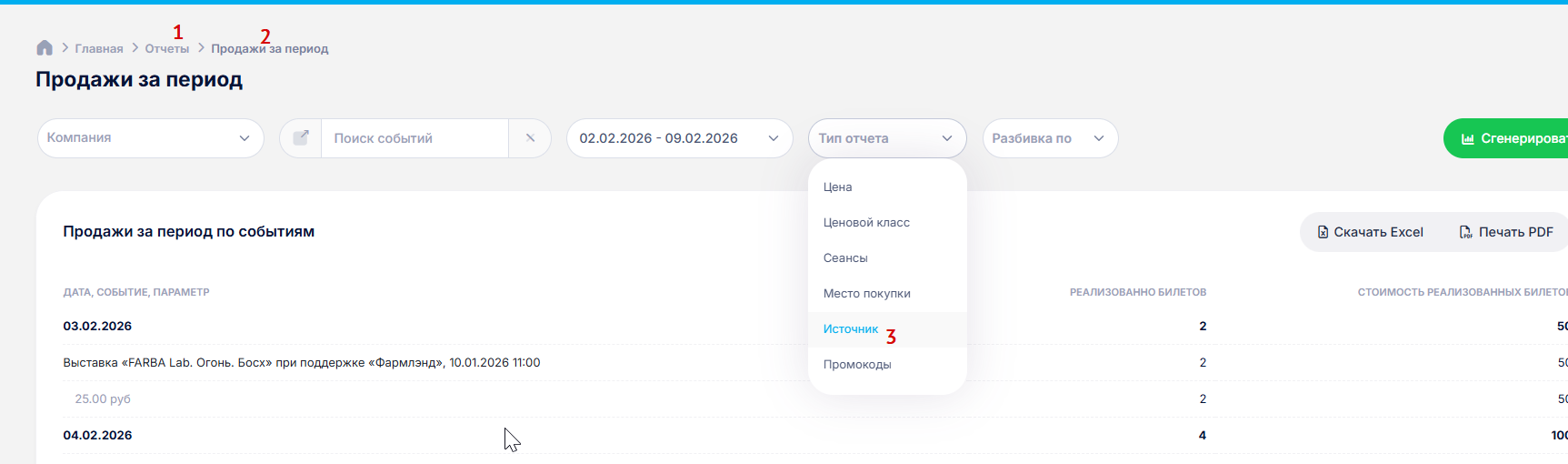Click the Дата, событие, параметр column header
Viewport: 1568px width, 464px height.
coord(136,292)
